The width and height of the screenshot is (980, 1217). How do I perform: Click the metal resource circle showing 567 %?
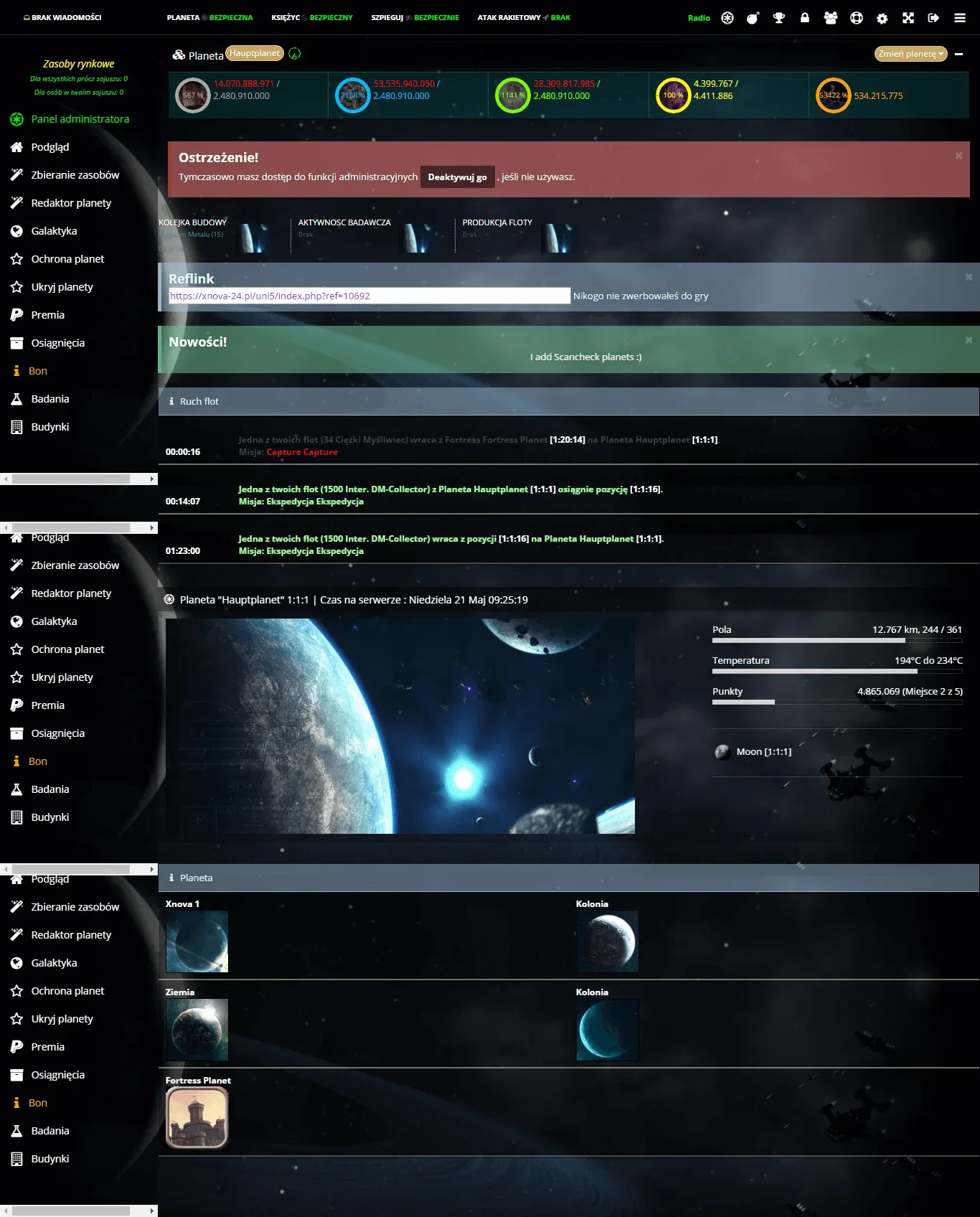click(193, 95)
